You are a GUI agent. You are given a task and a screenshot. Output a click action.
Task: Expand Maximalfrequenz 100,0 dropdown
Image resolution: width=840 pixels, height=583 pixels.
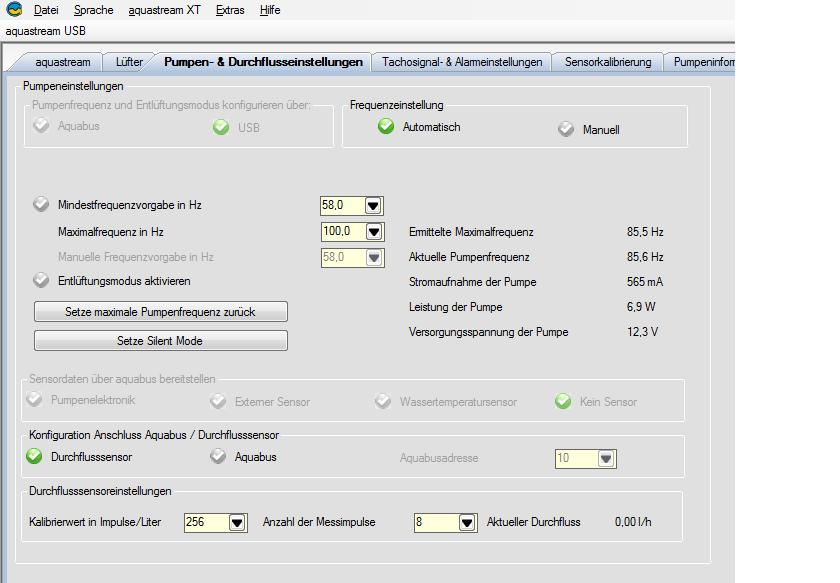click(373, 231)
